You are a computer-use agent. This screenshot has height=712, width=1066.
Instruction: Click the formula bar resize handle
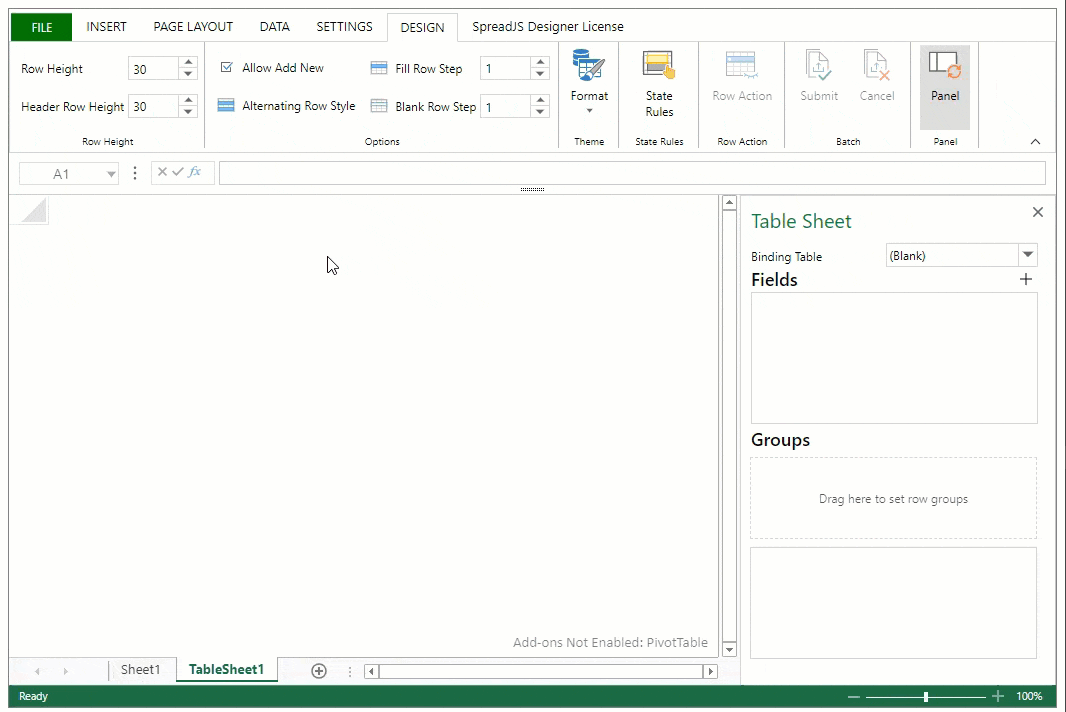(x=532, y=190)
